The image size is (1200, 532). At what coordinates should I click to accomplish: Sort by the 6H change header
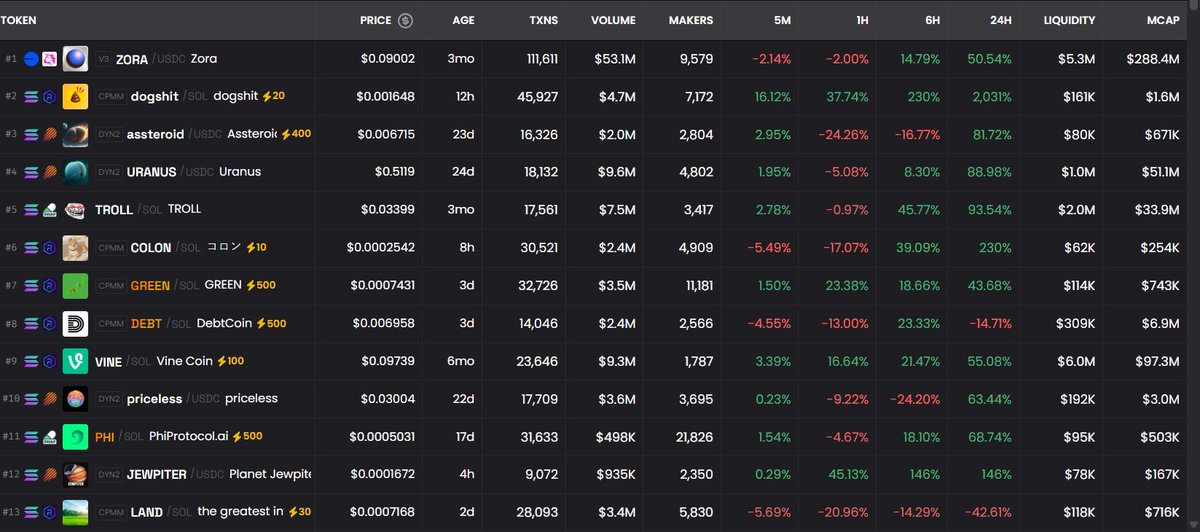[x=931, y=20]
